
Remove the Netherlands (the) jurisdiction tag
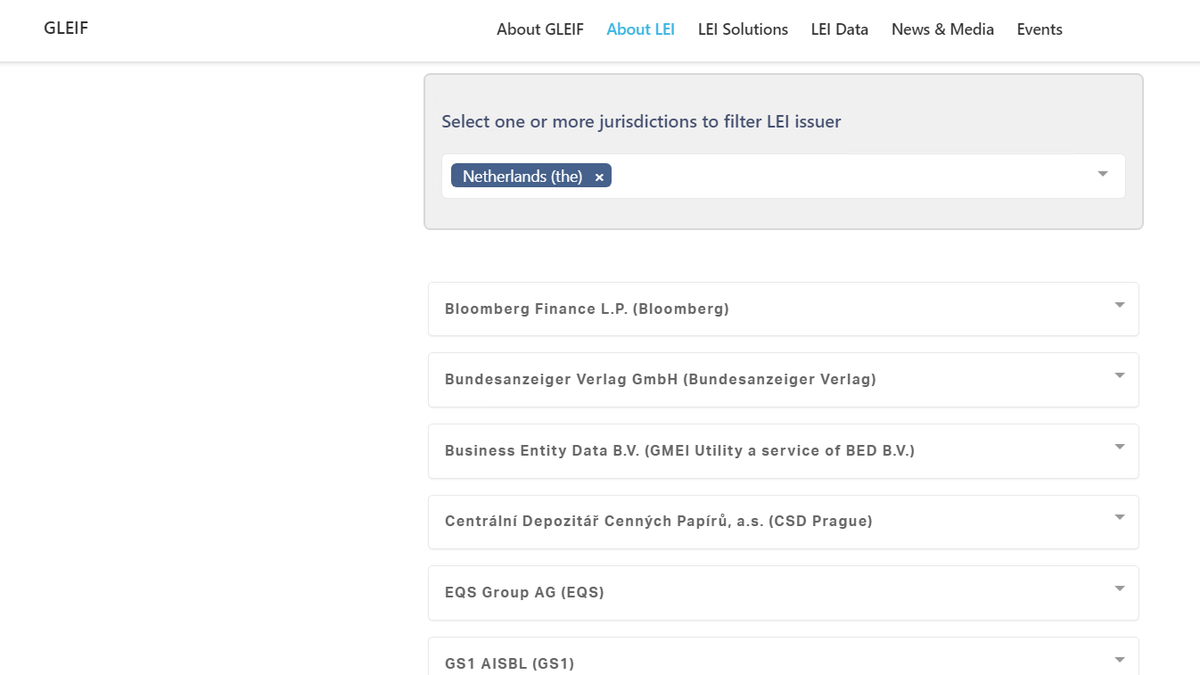click(x=599, y=177)
